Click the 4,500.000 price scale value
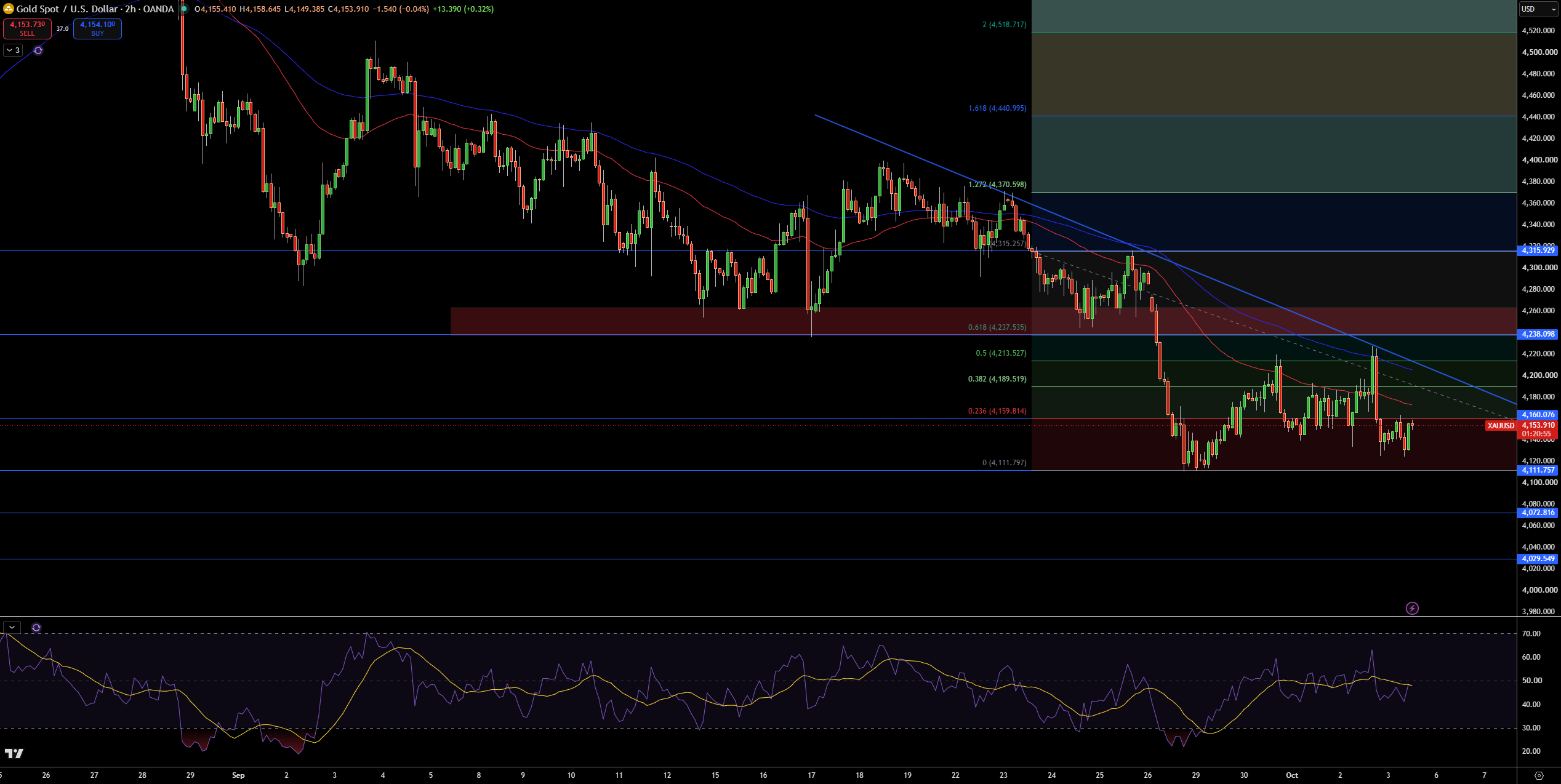The image size is (1561, 784). coord(1539,52)
